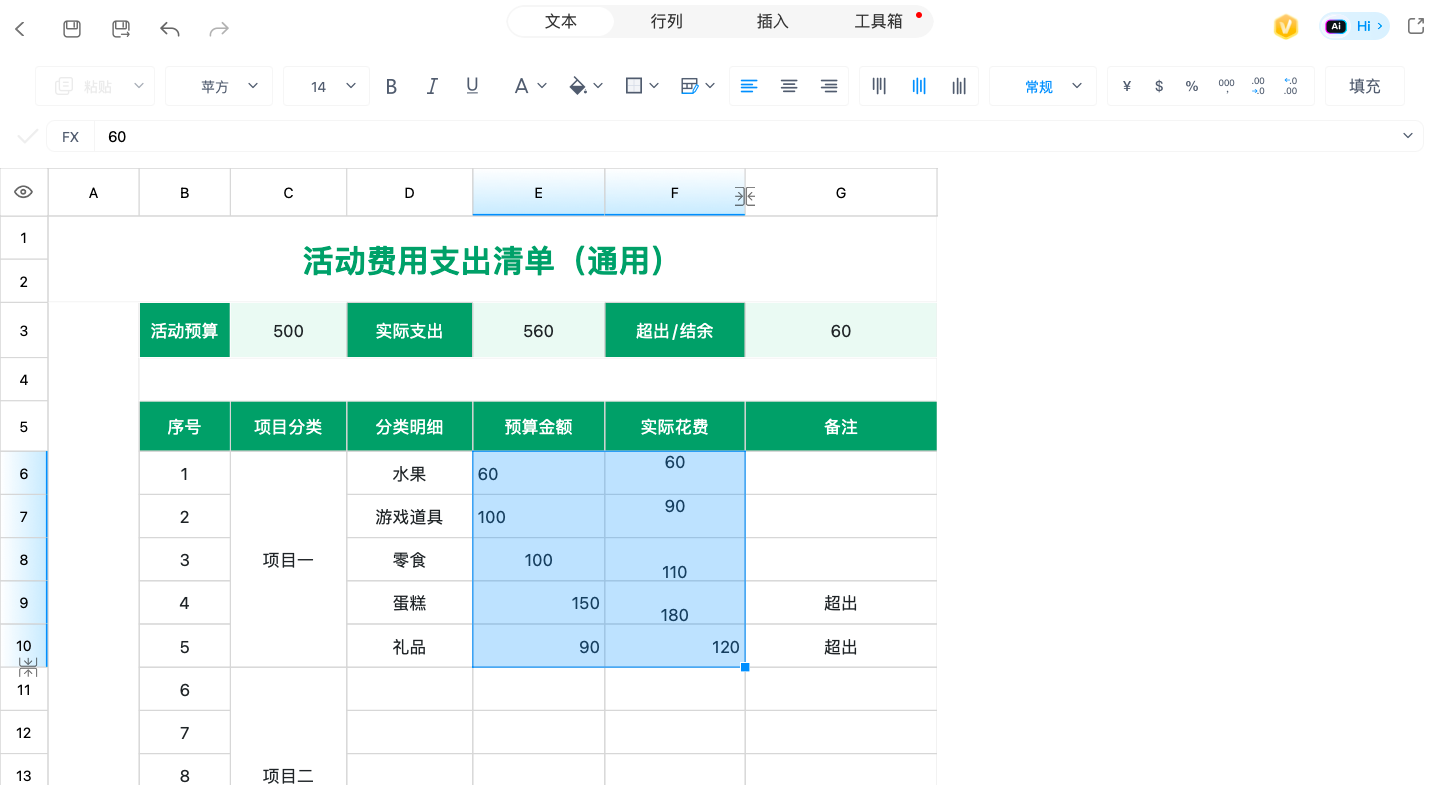The height and width of the screenshot is (785, 1430).
Task: Expand the table style dropdown arrow
Action: click(x=710, y=87)
